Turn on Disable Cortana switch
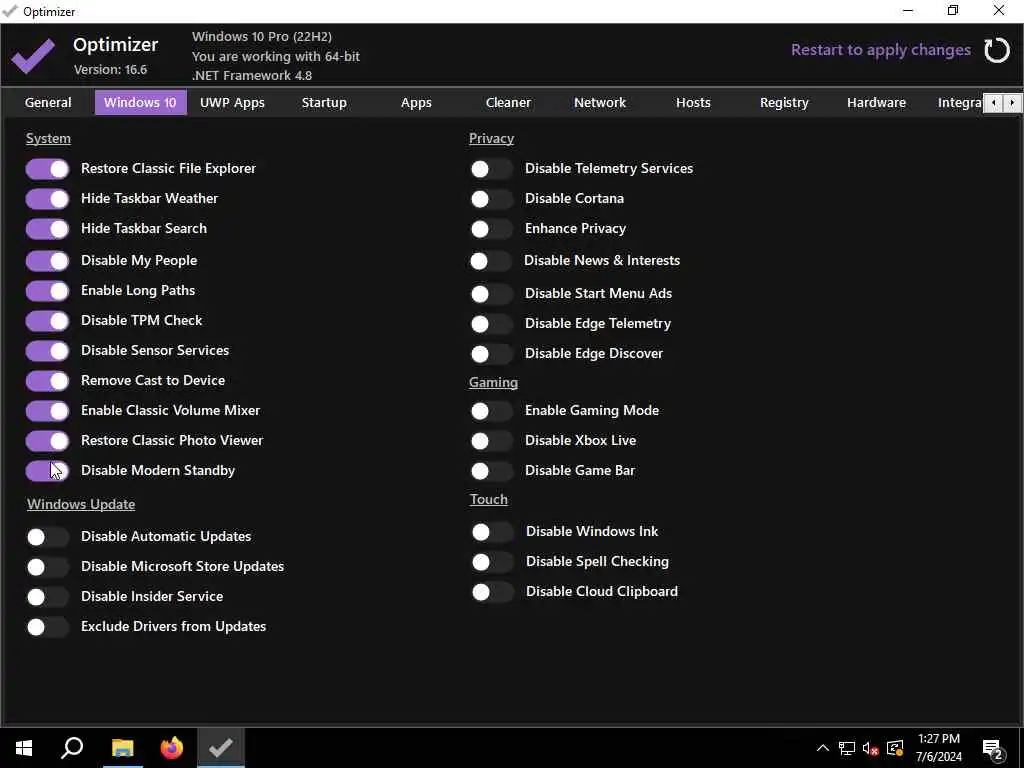 pyautogui.click(x=491, y=199)
